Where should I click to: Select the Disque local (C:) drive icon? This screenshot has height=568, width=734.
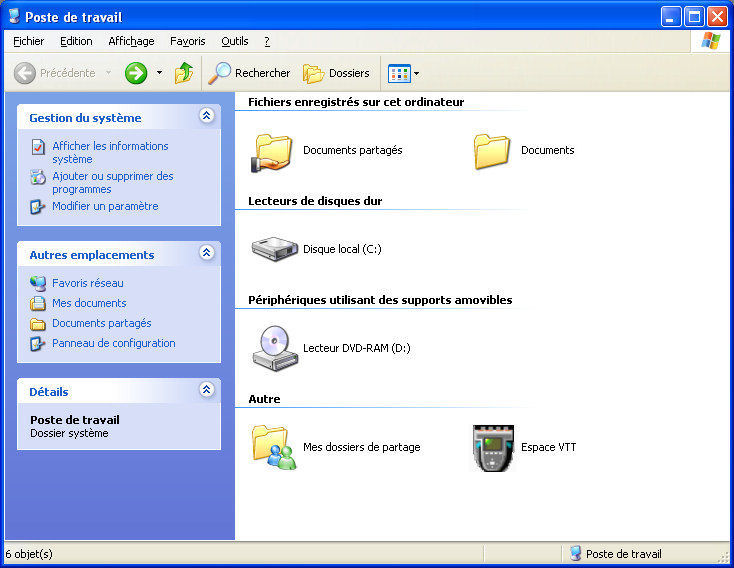pos(275,249)
